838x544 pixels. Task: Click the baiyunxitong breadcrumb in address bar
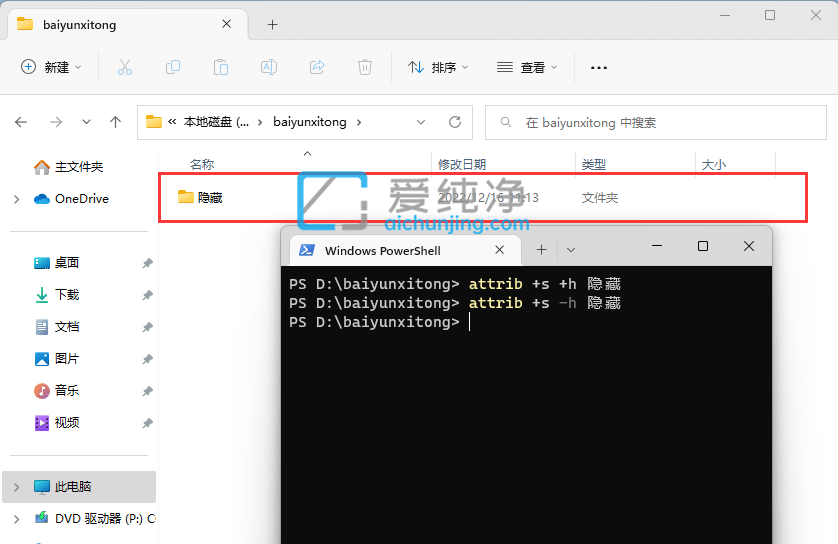coord(309,122)
